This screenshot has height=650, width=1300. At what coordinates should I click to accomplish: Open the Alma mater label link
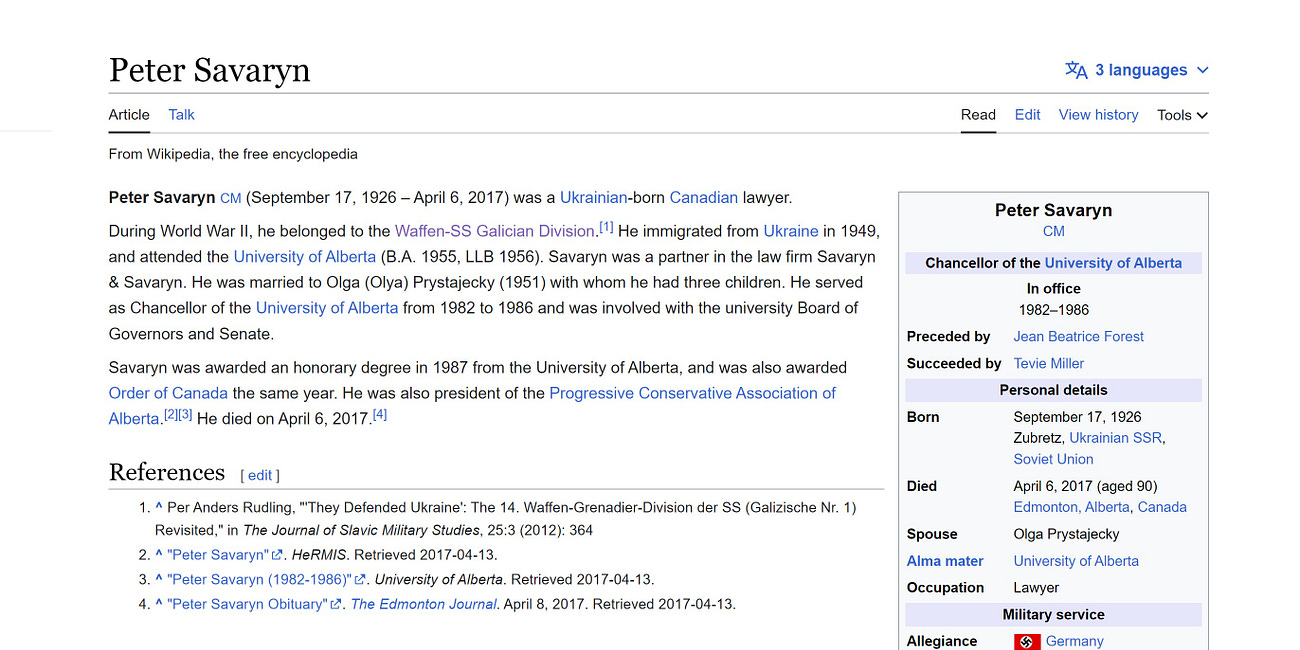[x=945, y=561]
